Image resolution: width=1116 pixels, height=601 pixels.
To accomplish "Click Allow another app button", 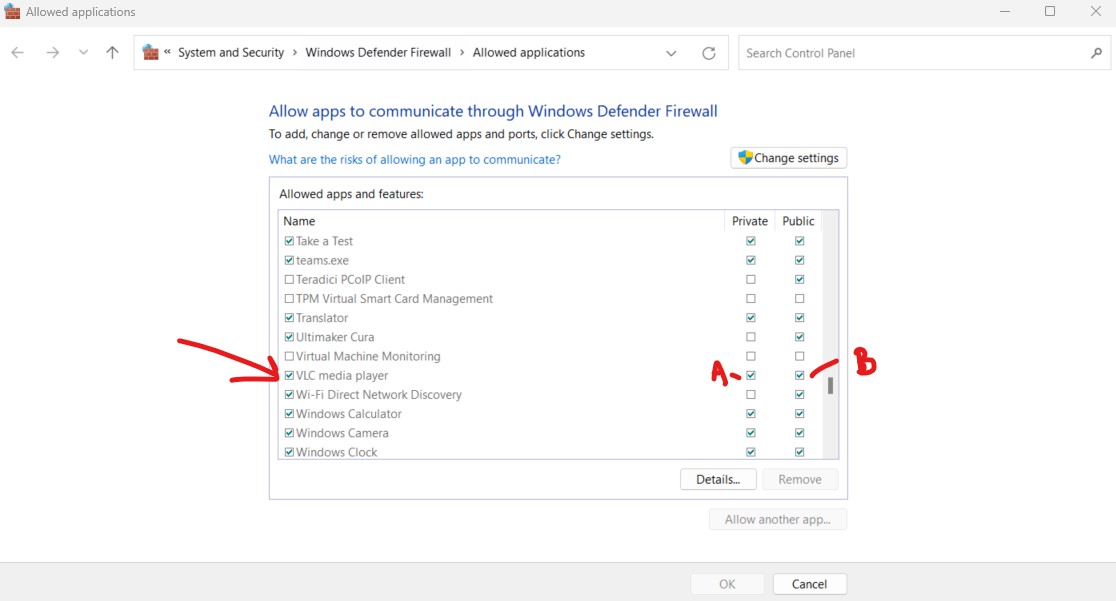I will (x=778, y=519).
